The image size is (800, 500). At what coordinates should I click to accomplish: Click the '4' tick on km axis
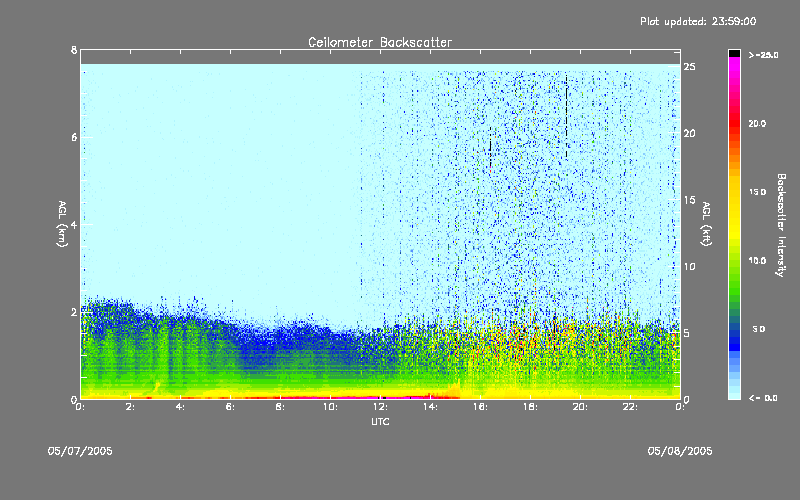[x=74, y=224]
